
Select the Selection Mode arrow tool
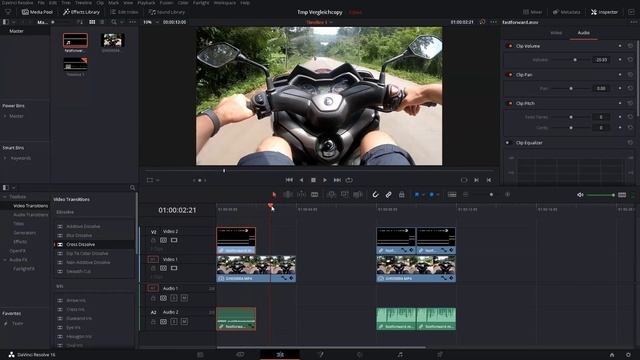274,195
